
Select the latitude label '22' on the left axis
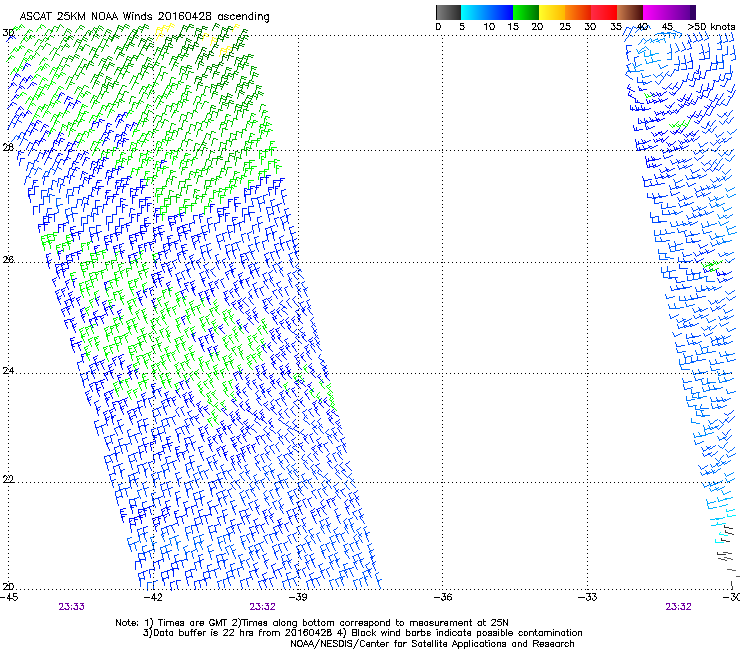pos(8,479)
